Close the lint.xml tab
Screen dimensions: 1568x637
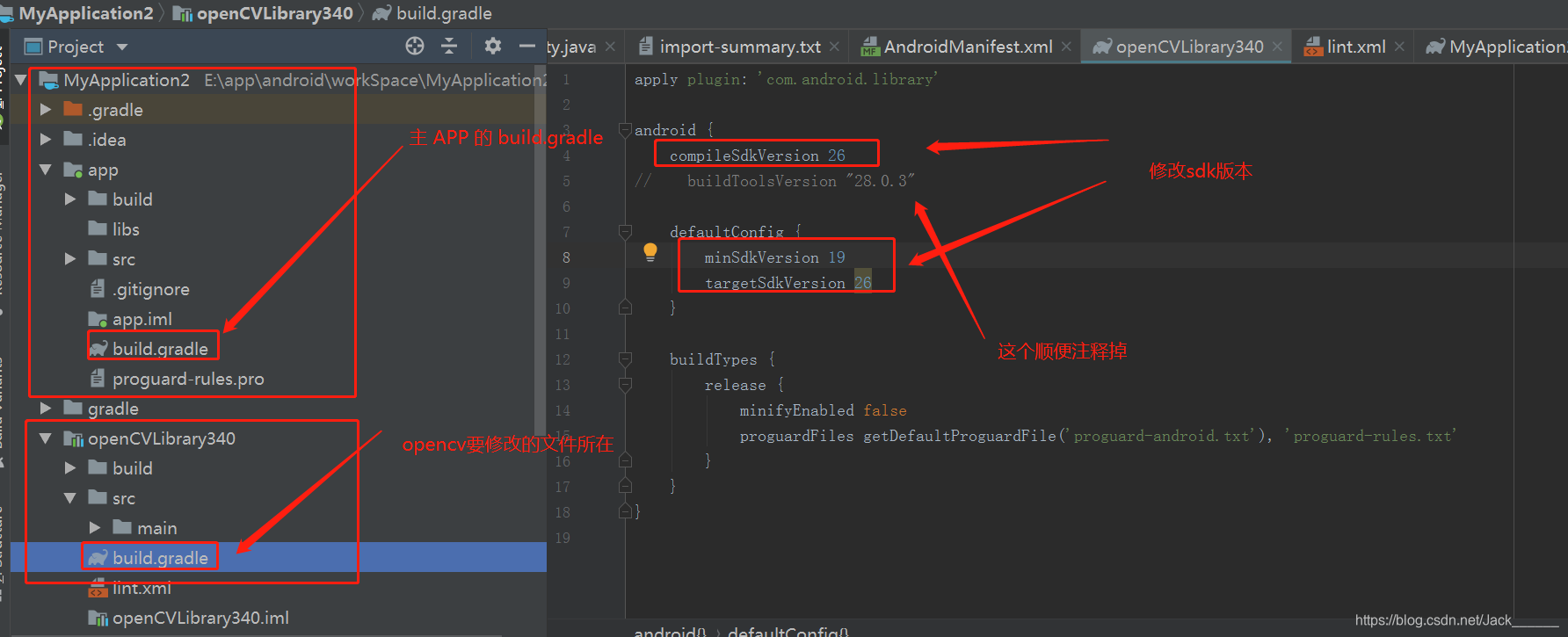pyautogui.click(x=1399, y=47)
